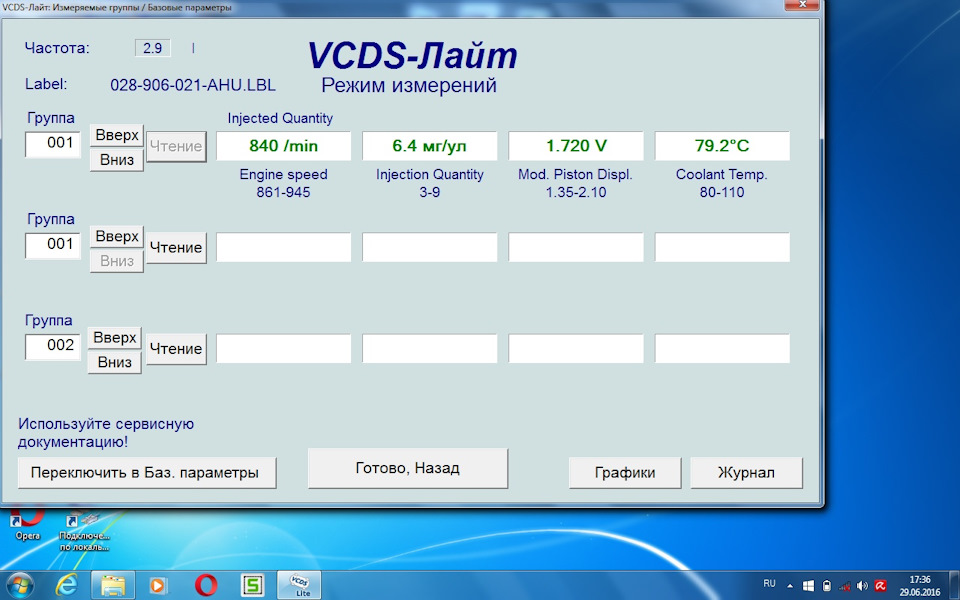Click Чтение beside the greyed-out Вниз button
This screenshot has height=600, width=960.
tap(176, 247)
